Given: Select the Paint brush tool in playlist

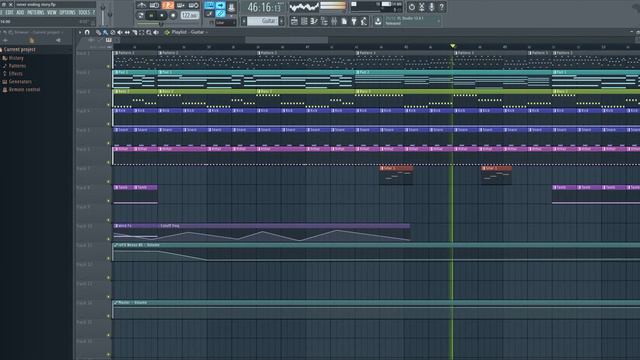Looking at the screenshot, I should (x=105, y=32).
